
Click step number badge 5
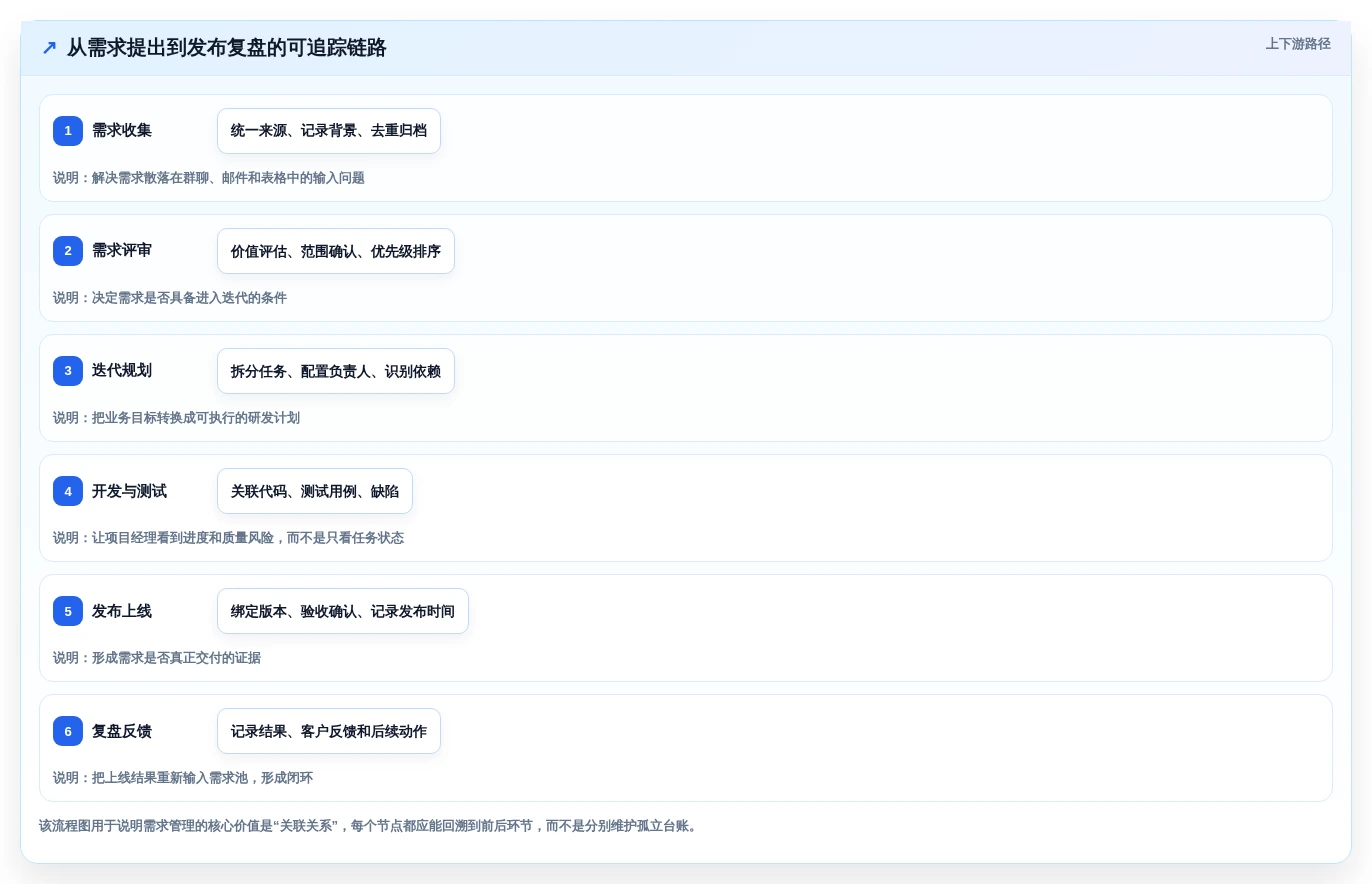[x=68, y=611]
